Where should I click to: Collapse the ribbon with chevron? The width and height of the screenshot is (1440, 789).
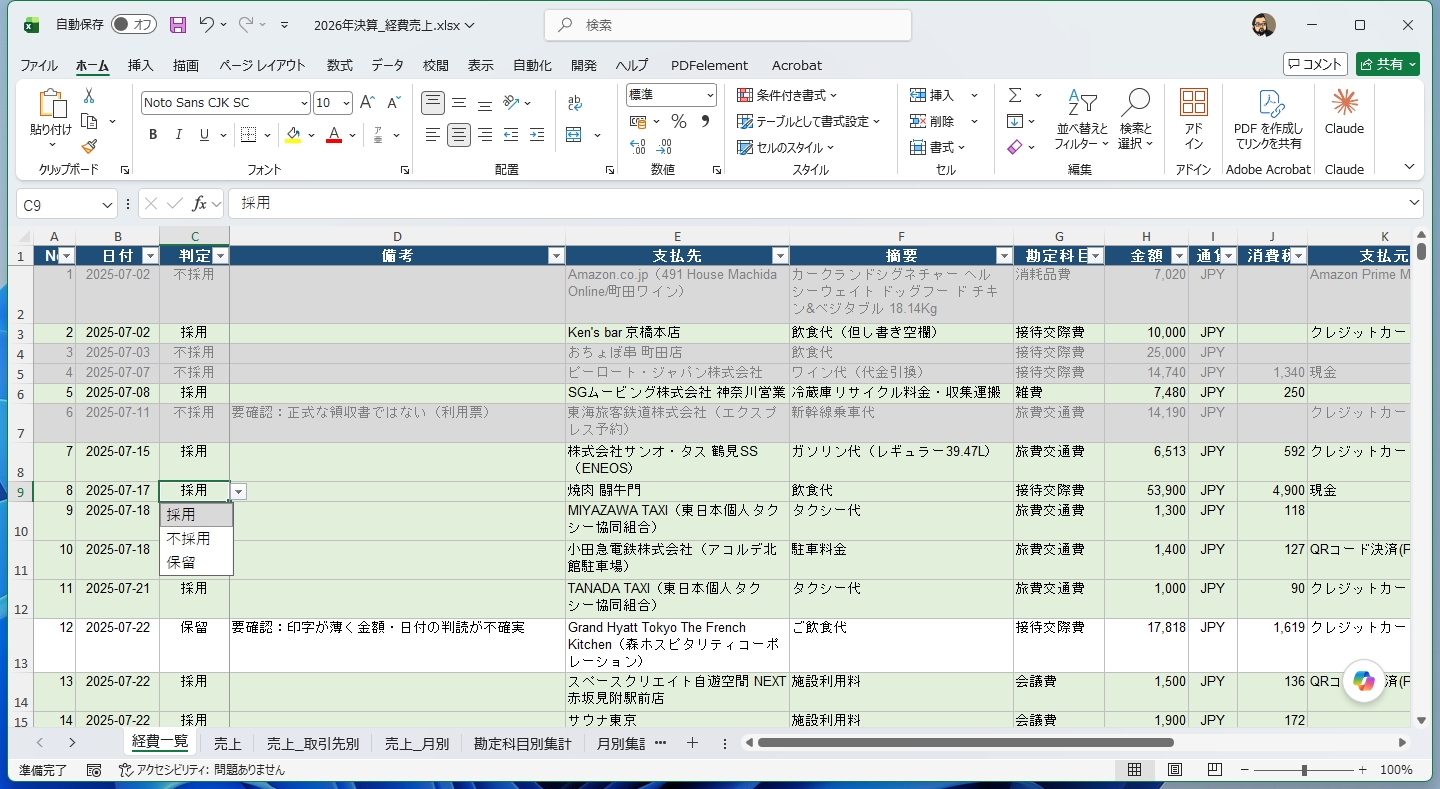click(x=1410, y=167)
